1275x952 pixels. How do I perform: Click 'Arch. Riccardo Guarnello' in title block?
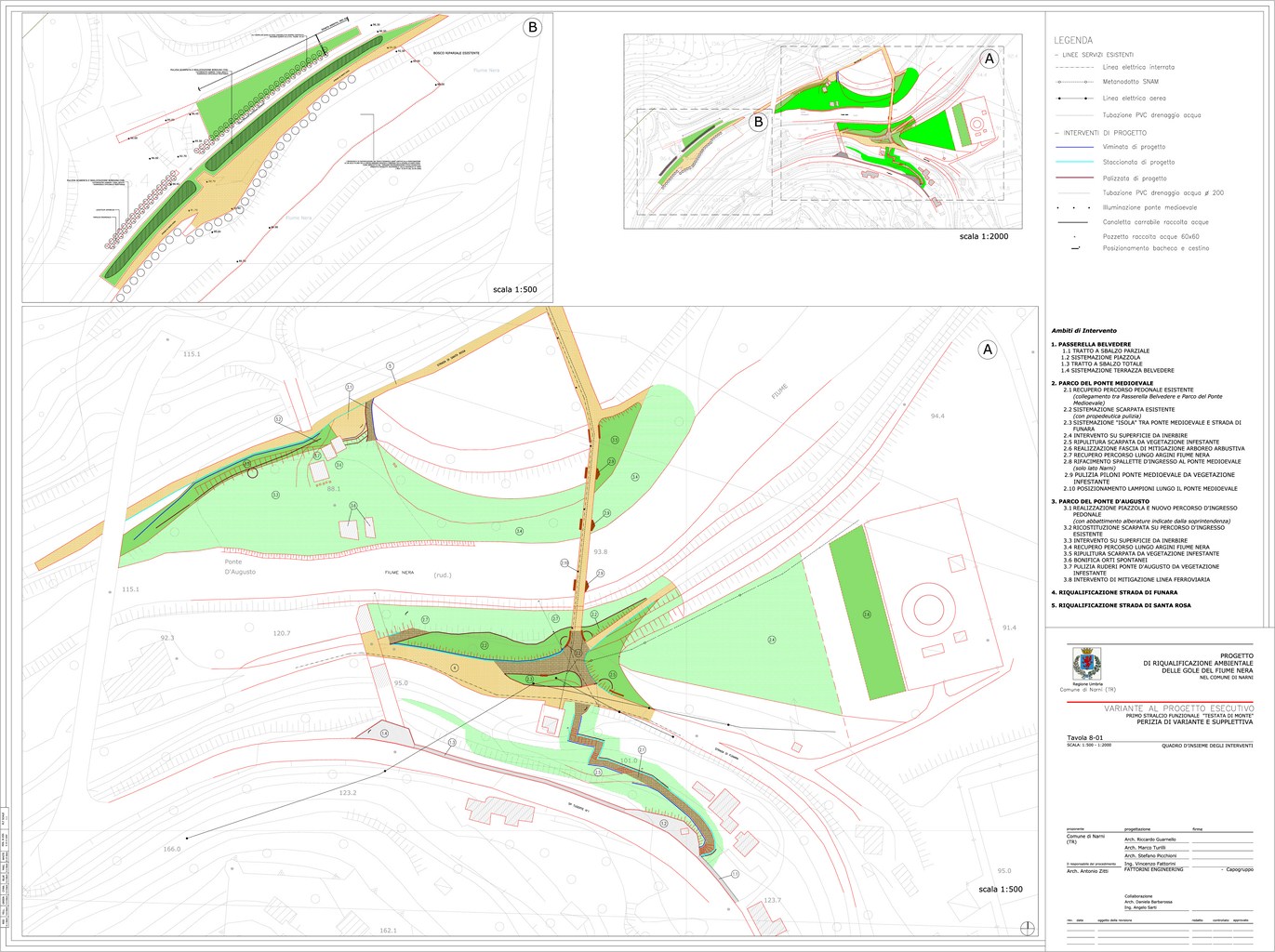pyautogui.click(x=1149, y=840)
